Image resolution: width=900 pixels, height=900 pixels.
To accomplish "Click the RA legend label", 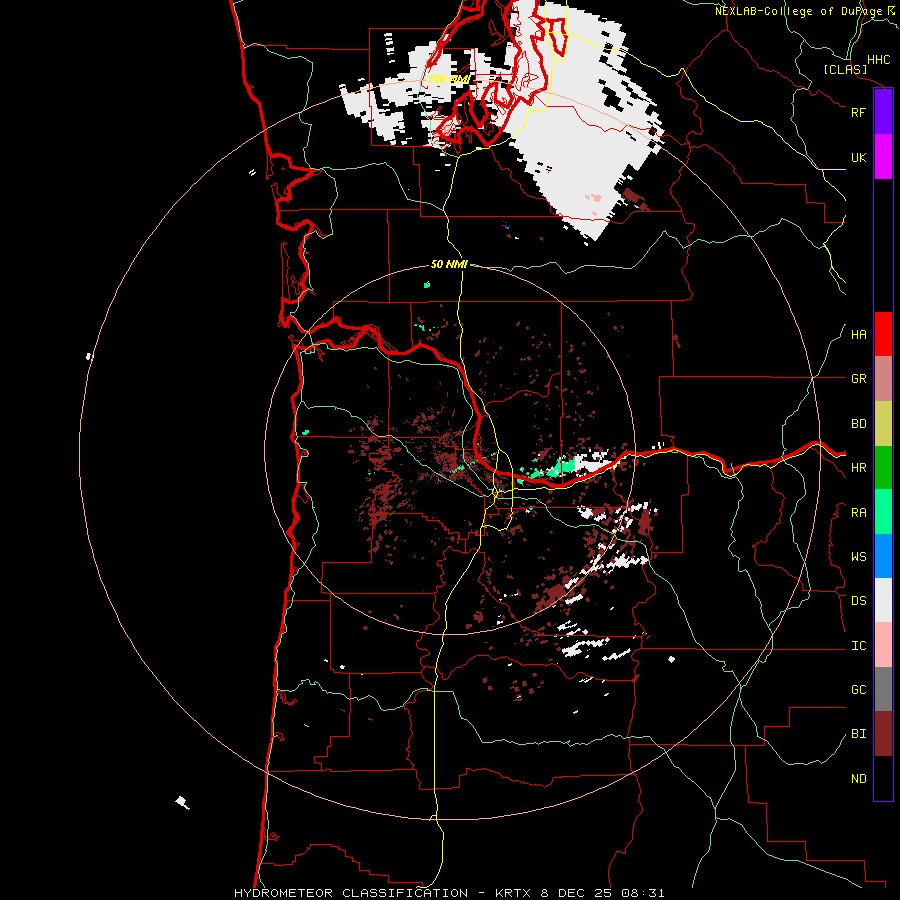I will pyautogui.click(x=858, y=513).
